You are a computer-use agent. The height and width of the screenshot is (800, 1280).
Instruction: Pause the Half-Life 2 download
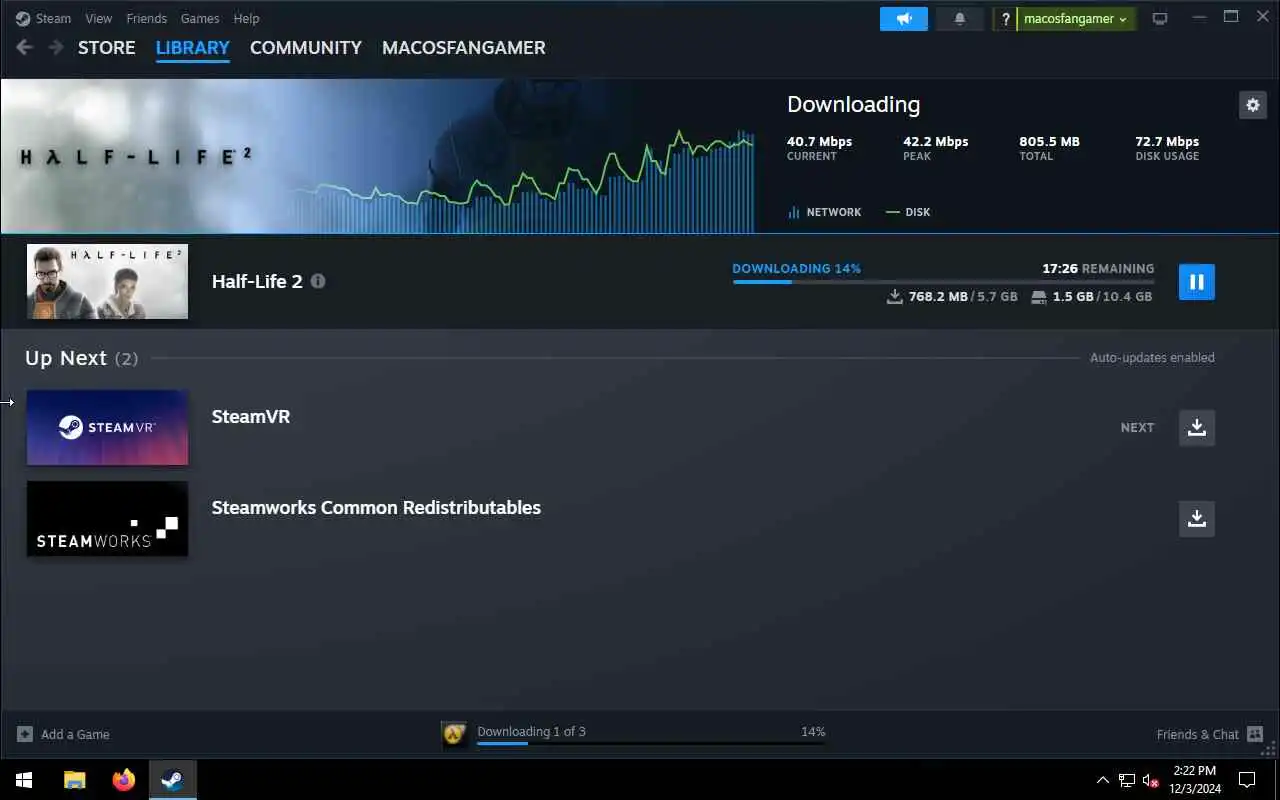click(x=1197, y=282)
